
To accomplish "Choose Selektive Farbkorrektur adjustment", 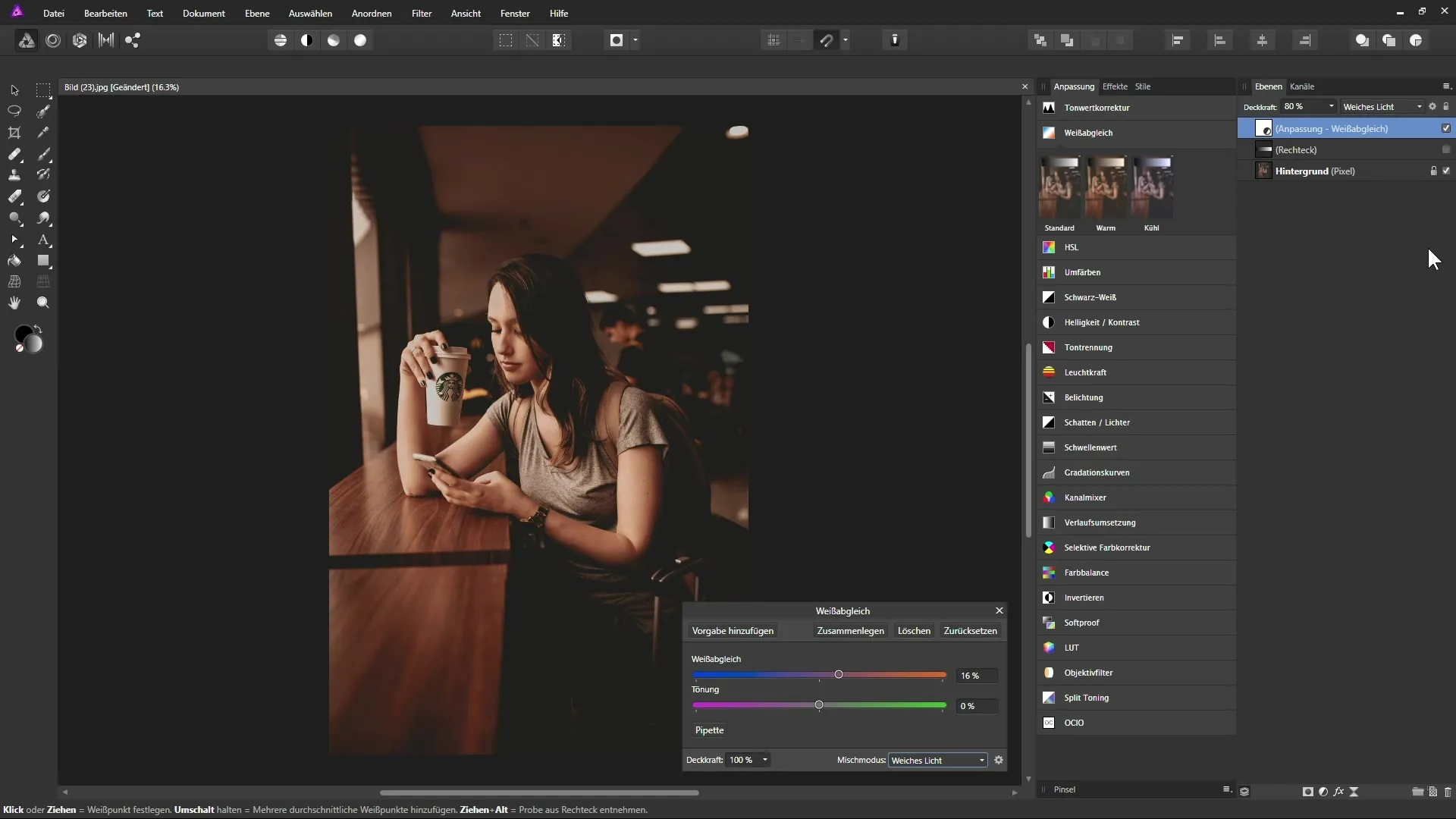I will click(1136, 548).
